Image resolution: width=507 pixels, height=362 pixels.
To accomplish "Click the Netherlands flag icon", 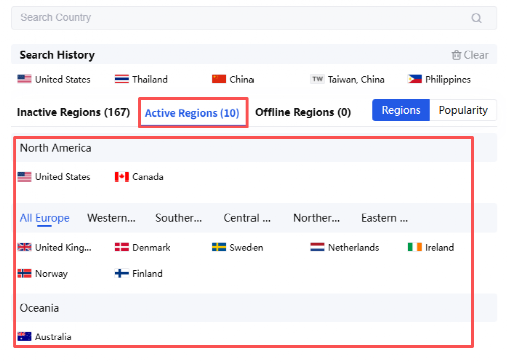I will [317, 247].
